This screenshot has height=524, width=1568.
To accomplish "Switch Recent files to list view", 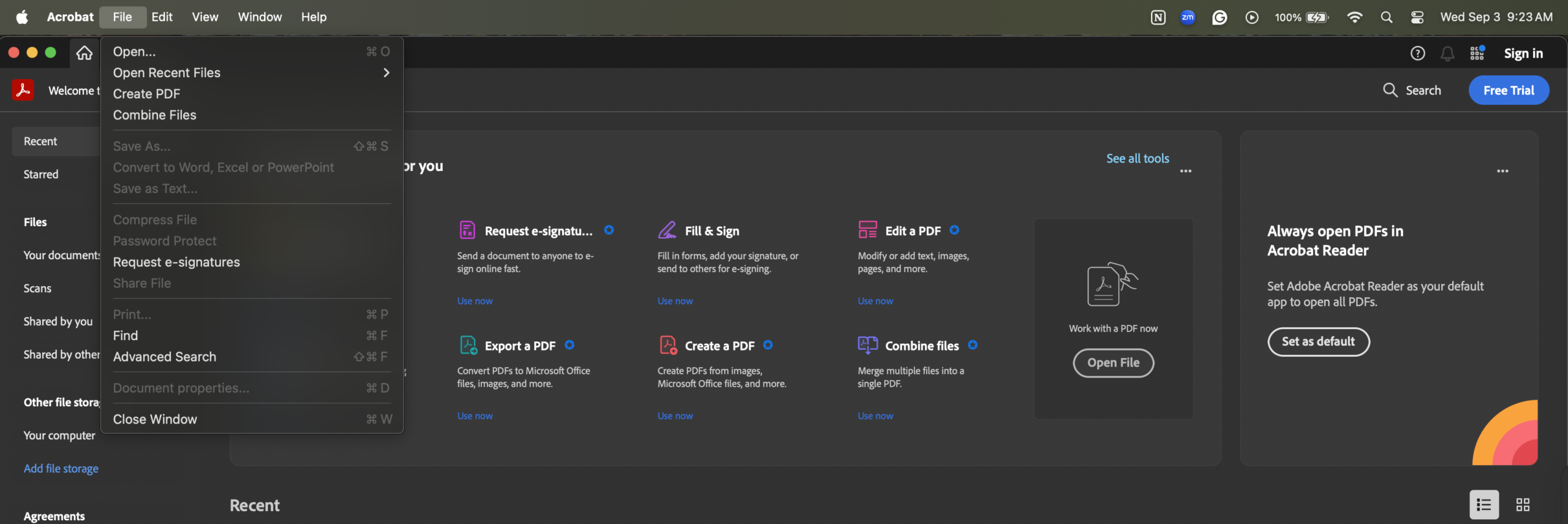I will click(1484, 504).
